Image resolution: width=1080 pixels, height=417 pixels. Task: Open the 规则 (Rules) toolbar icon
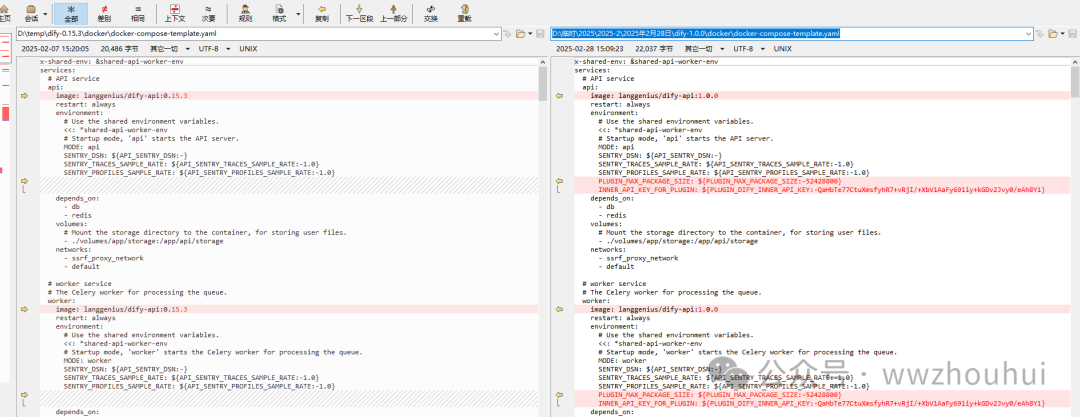(247, 12)
